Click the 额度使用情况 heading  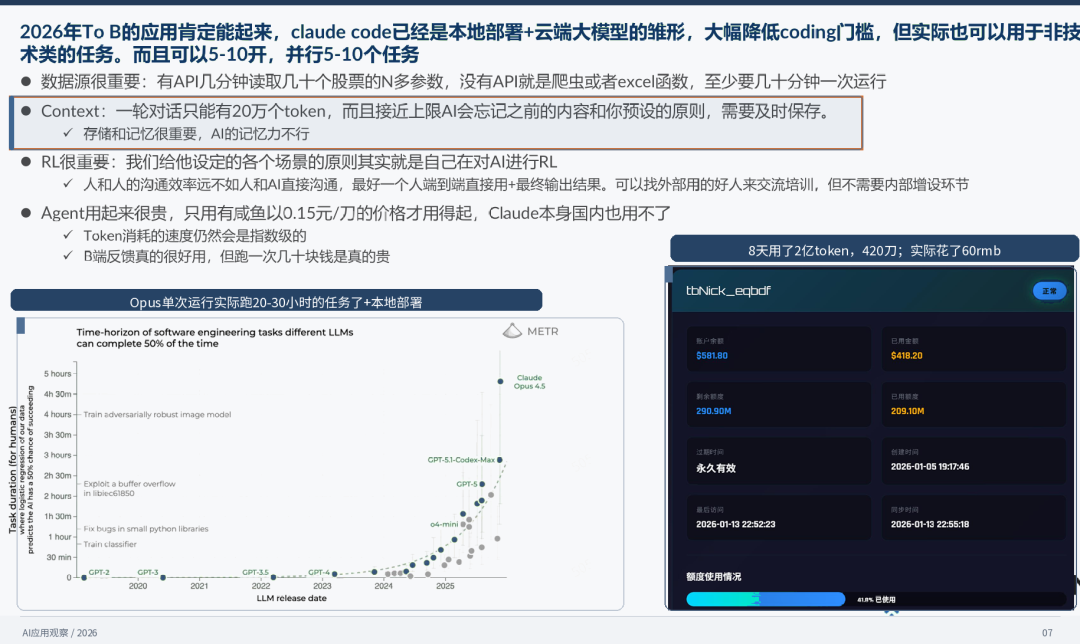click(x=714, y=577)
